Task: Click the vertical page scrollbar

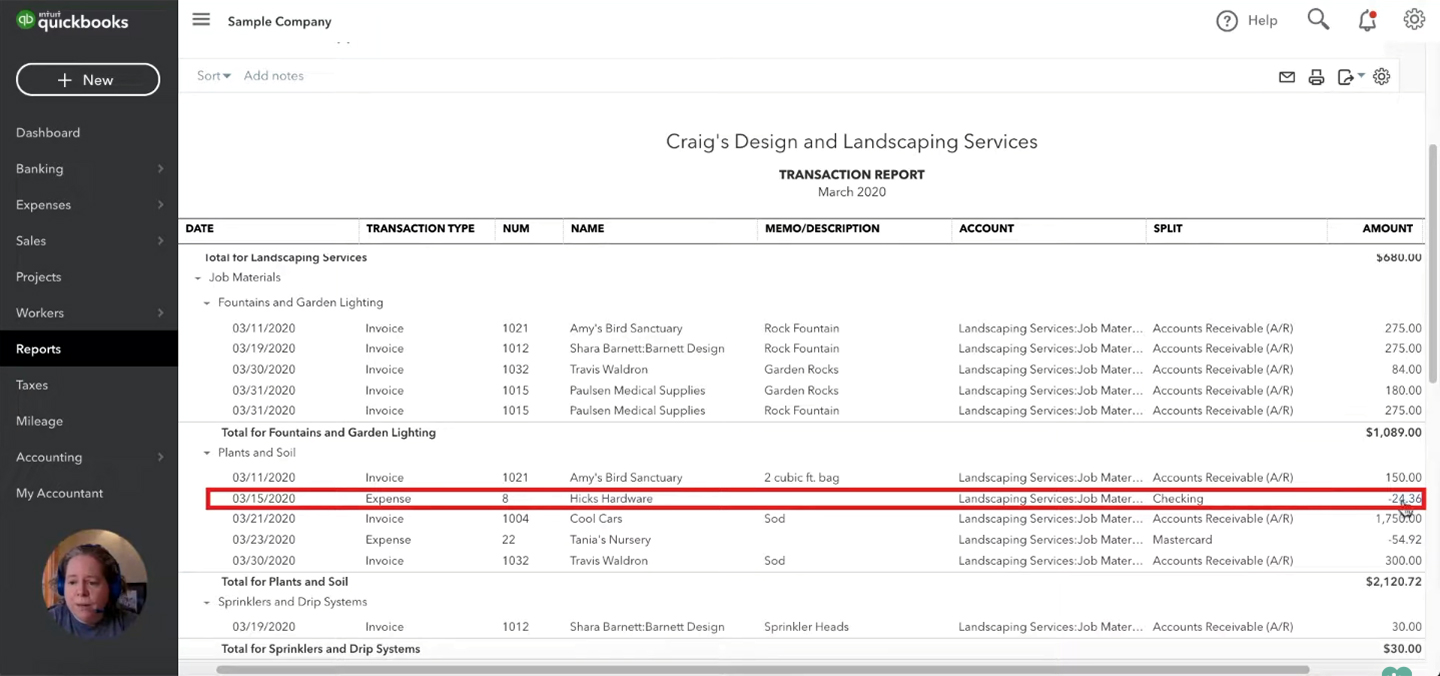Action: tap(1433, 262)
